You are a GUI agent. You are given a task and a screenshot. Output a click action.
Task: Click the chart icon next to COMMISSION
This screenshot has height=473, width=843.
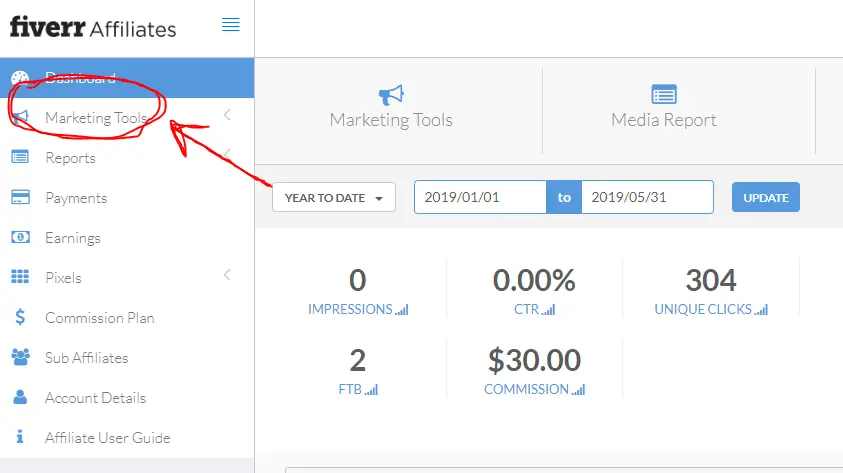point(578,390)
